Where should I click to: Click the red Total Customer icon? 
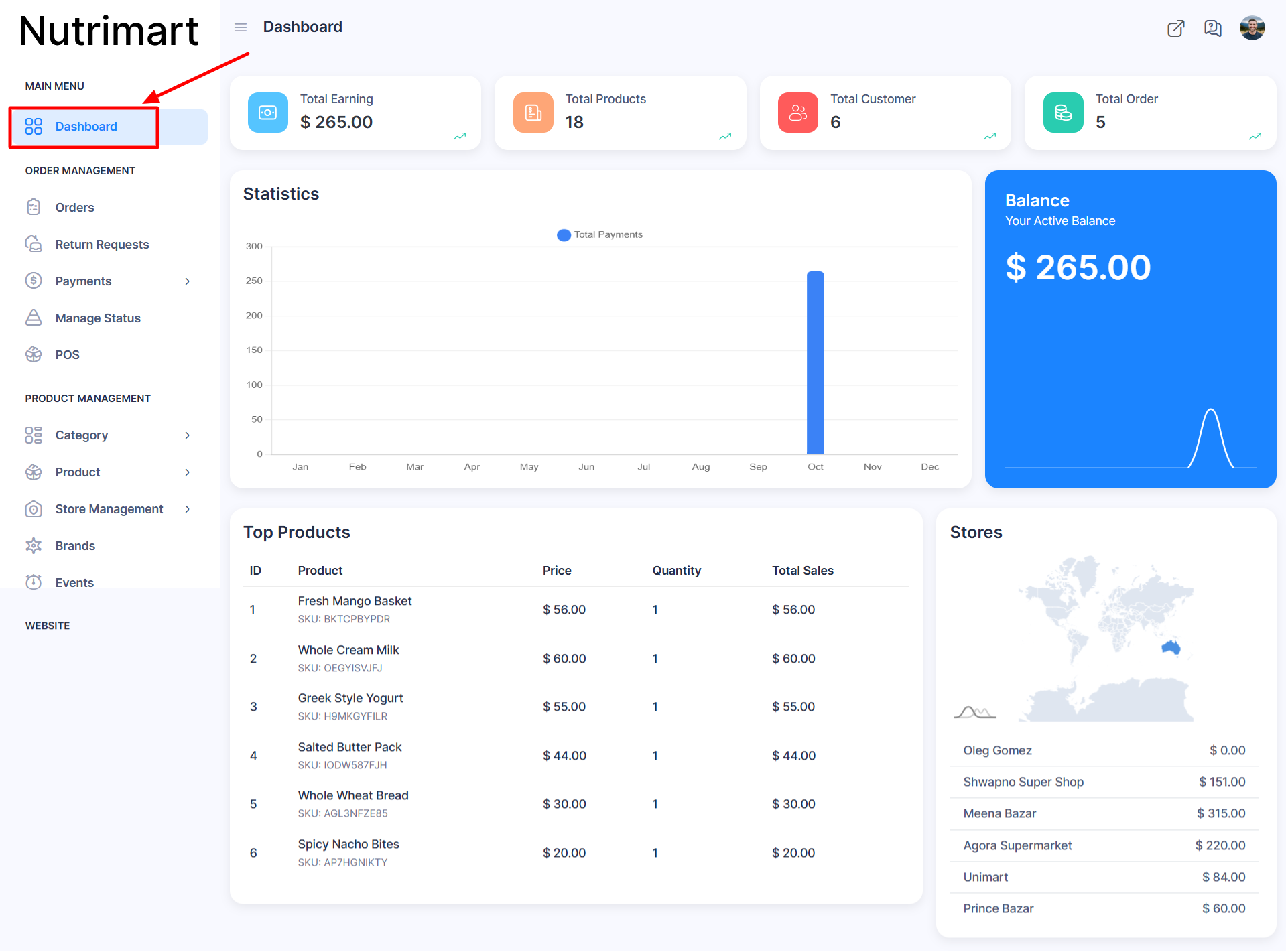click(x=797, y=113)
